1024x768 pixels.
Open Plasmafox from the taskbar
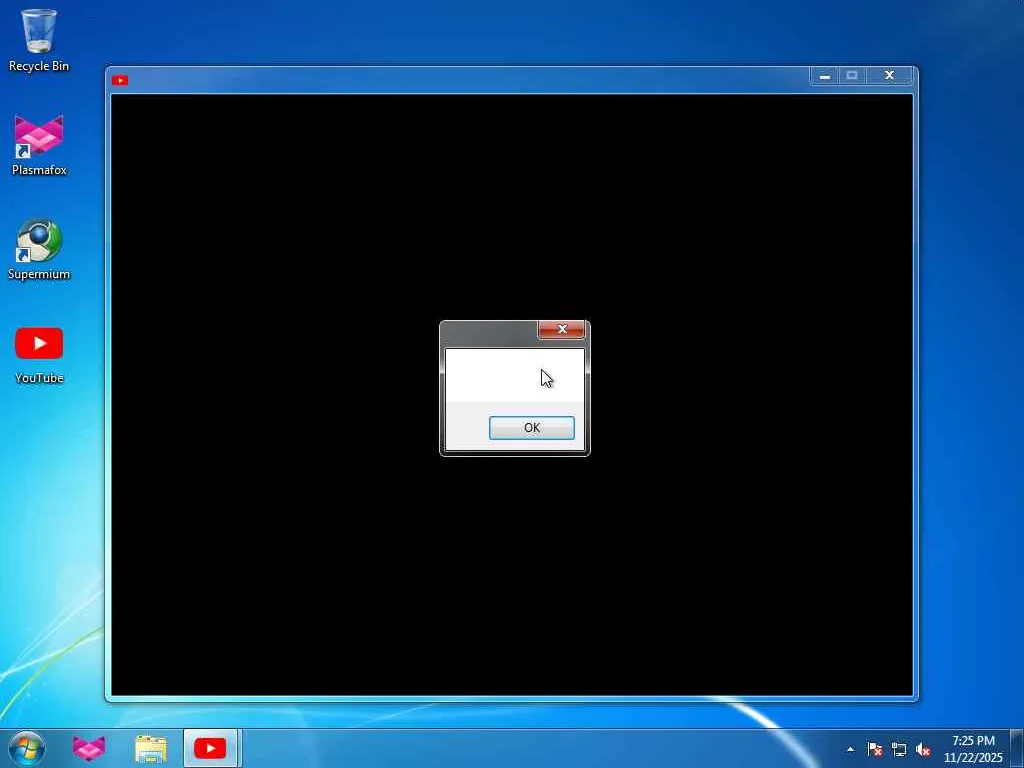[89, 748]
